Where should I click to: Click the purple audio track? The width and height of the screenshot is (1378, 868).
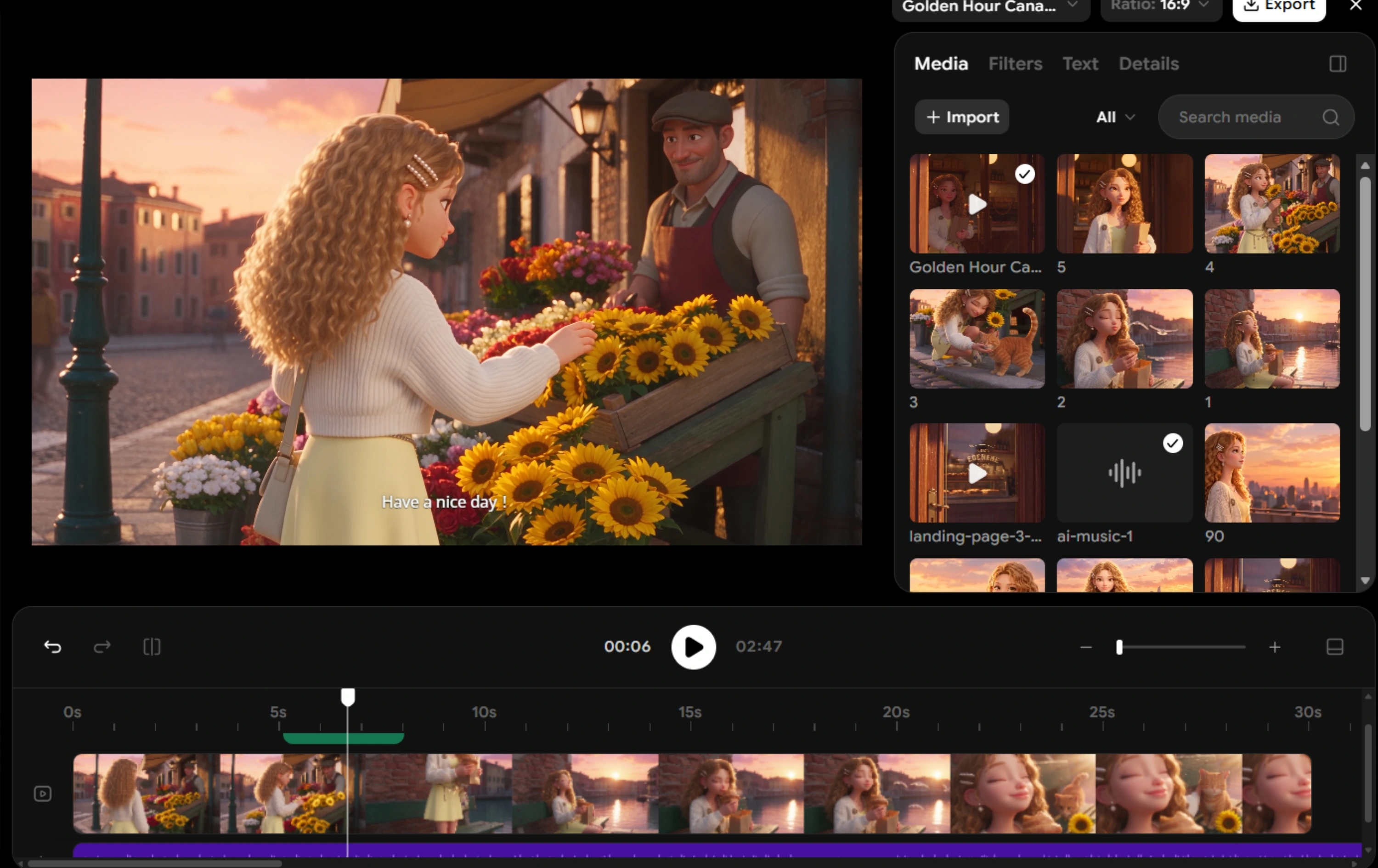tap(717, 850)
